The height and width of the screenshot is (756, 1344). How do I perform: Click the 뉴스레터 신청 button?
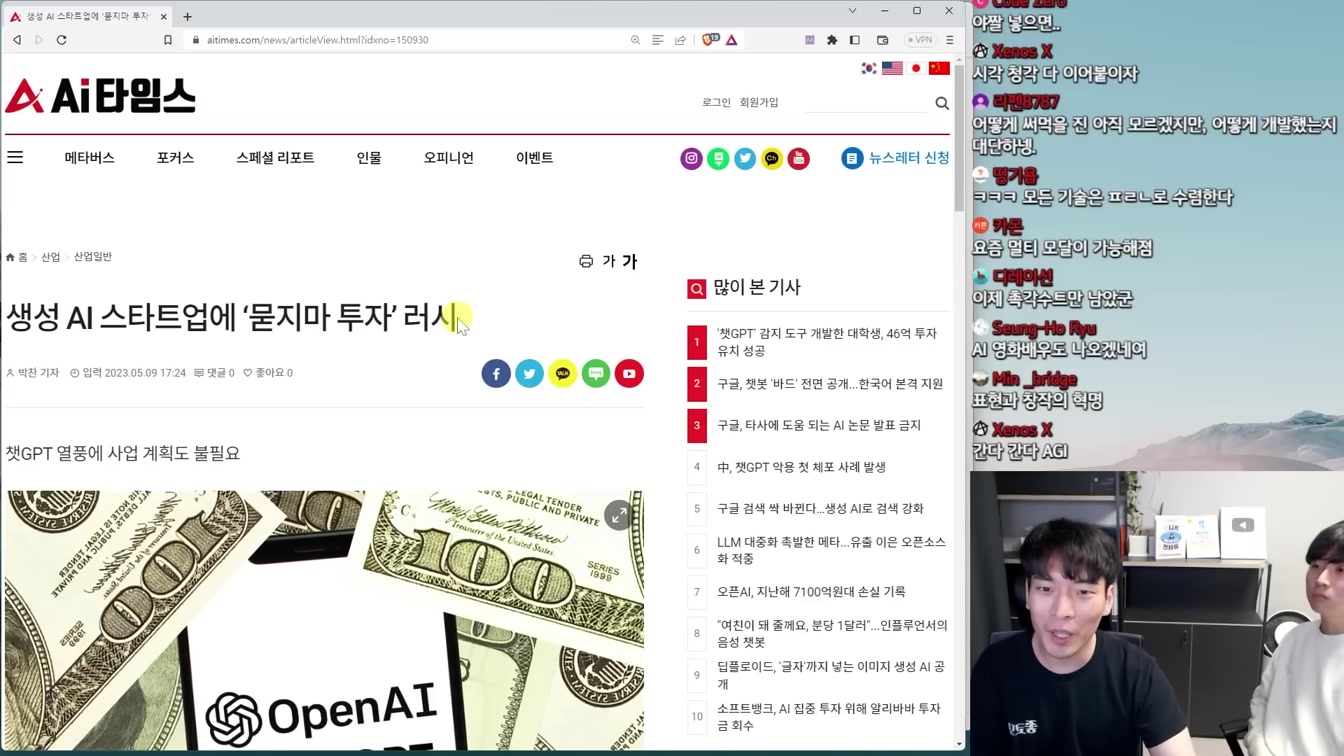pyautogui.click(x=896, y=158)
